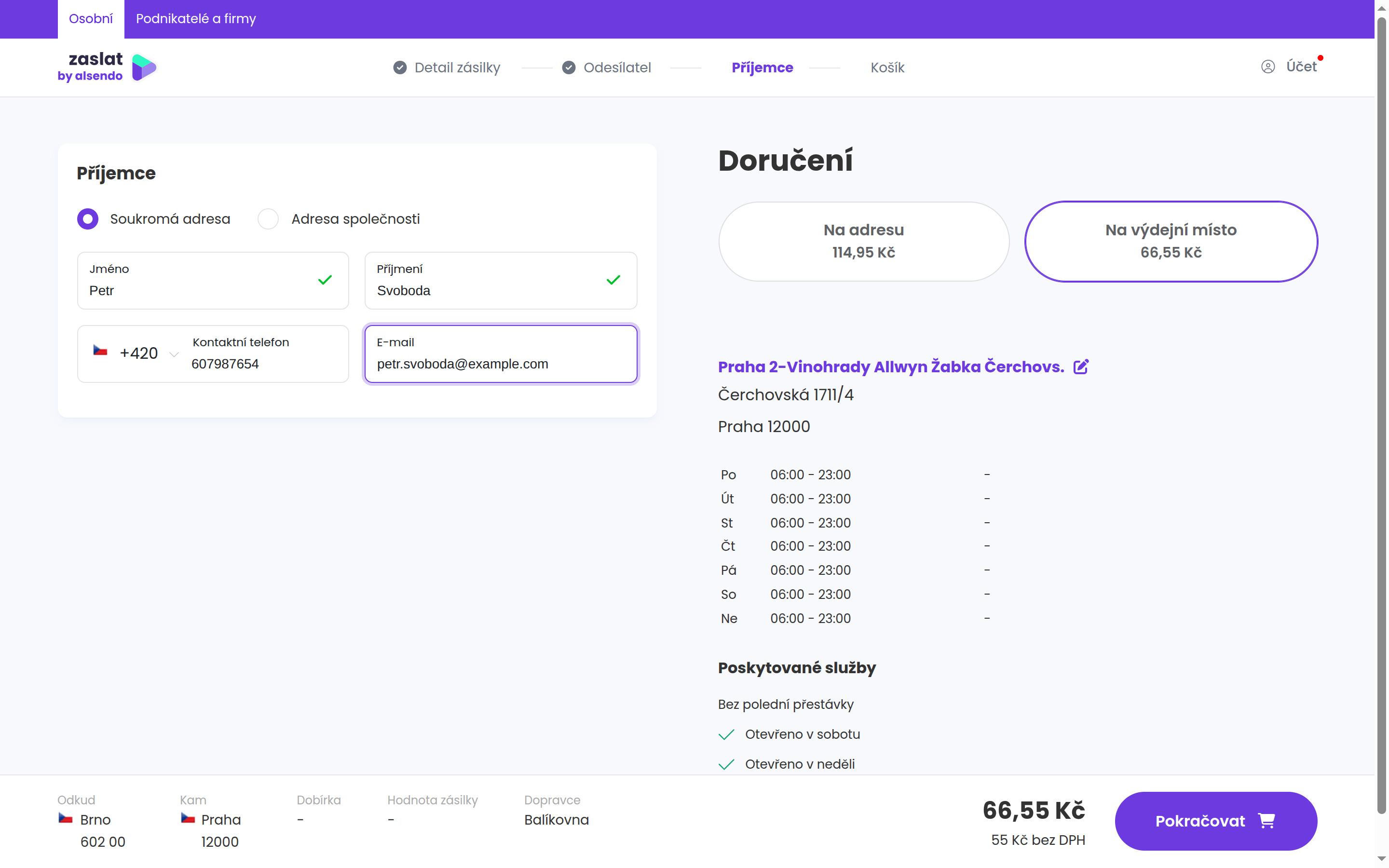Image resolution: width=1389 pixels, height=868 pixels.
Task: Choose Na výdejní místo delivery option
Action: 1171,241
